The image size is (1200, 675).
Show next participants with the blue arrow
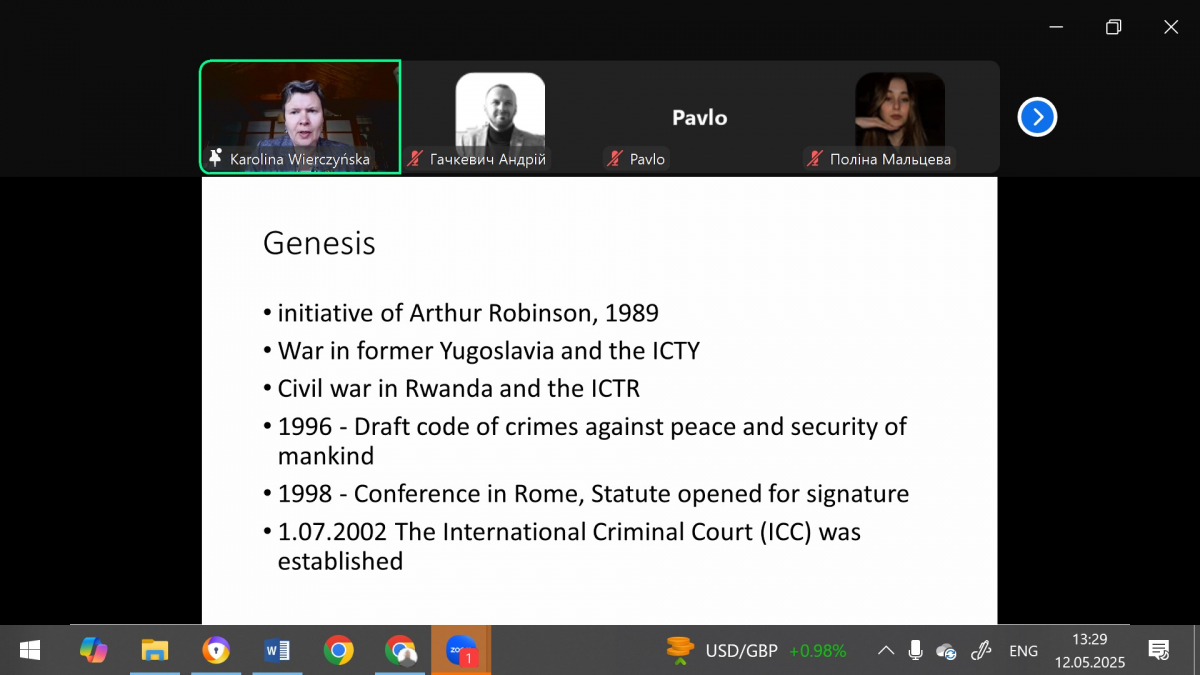(1037, 117)
